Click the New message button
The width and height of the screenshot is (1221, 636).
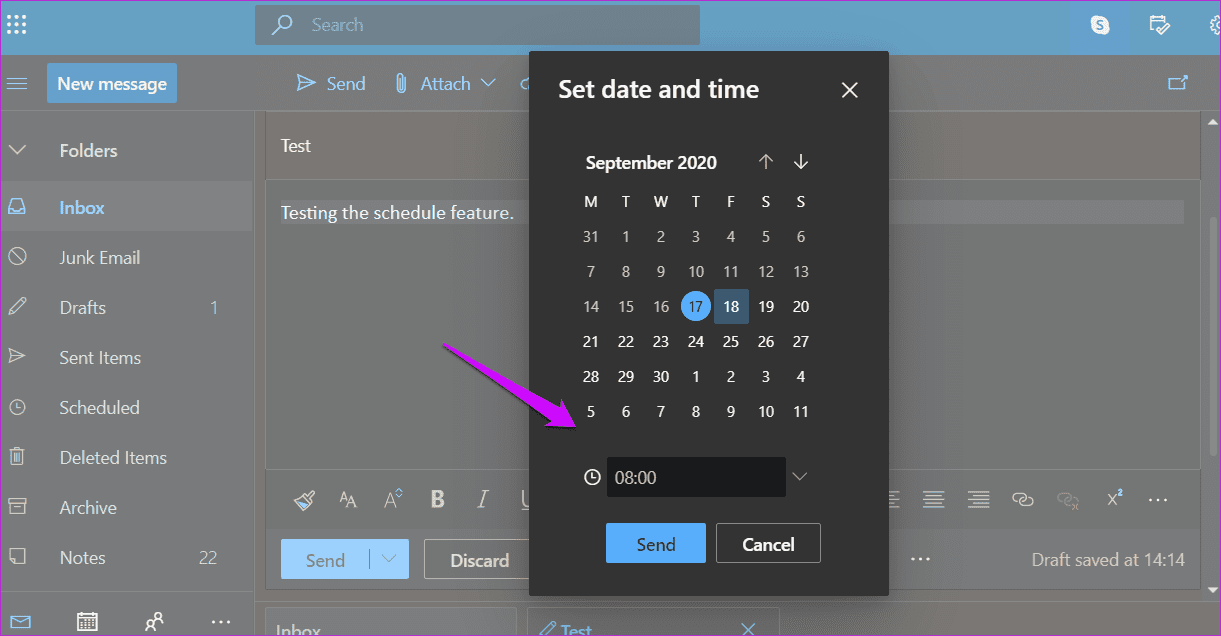pyautogui.click(x=112, y=83)
